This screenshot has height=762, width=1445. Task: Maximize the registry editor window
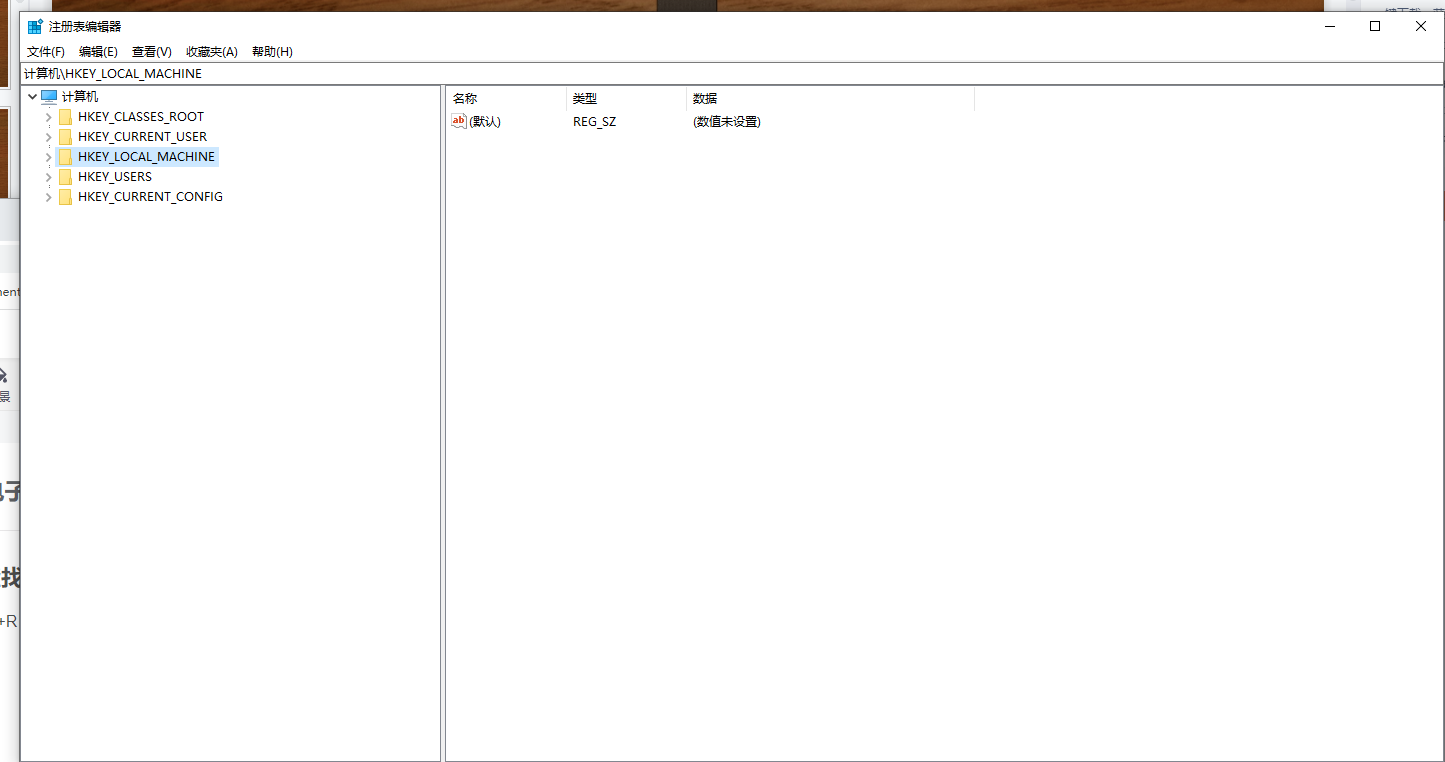(1375, 26)
